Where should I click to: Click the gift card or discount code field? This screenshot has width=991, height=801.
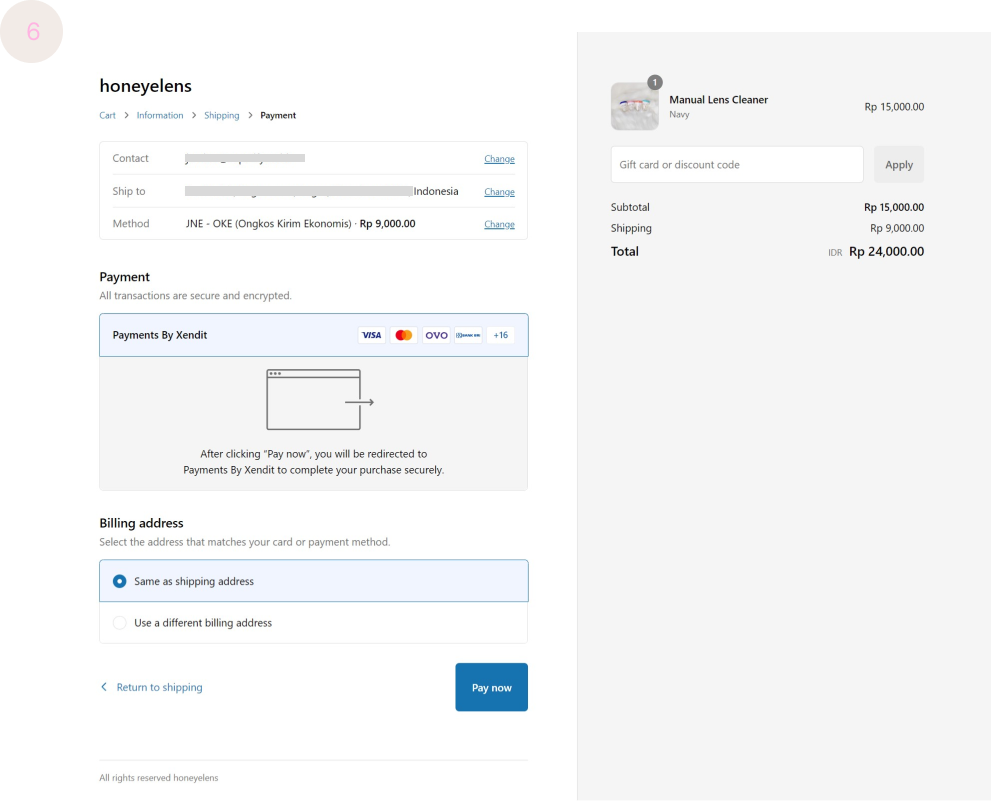pos(736,165)
